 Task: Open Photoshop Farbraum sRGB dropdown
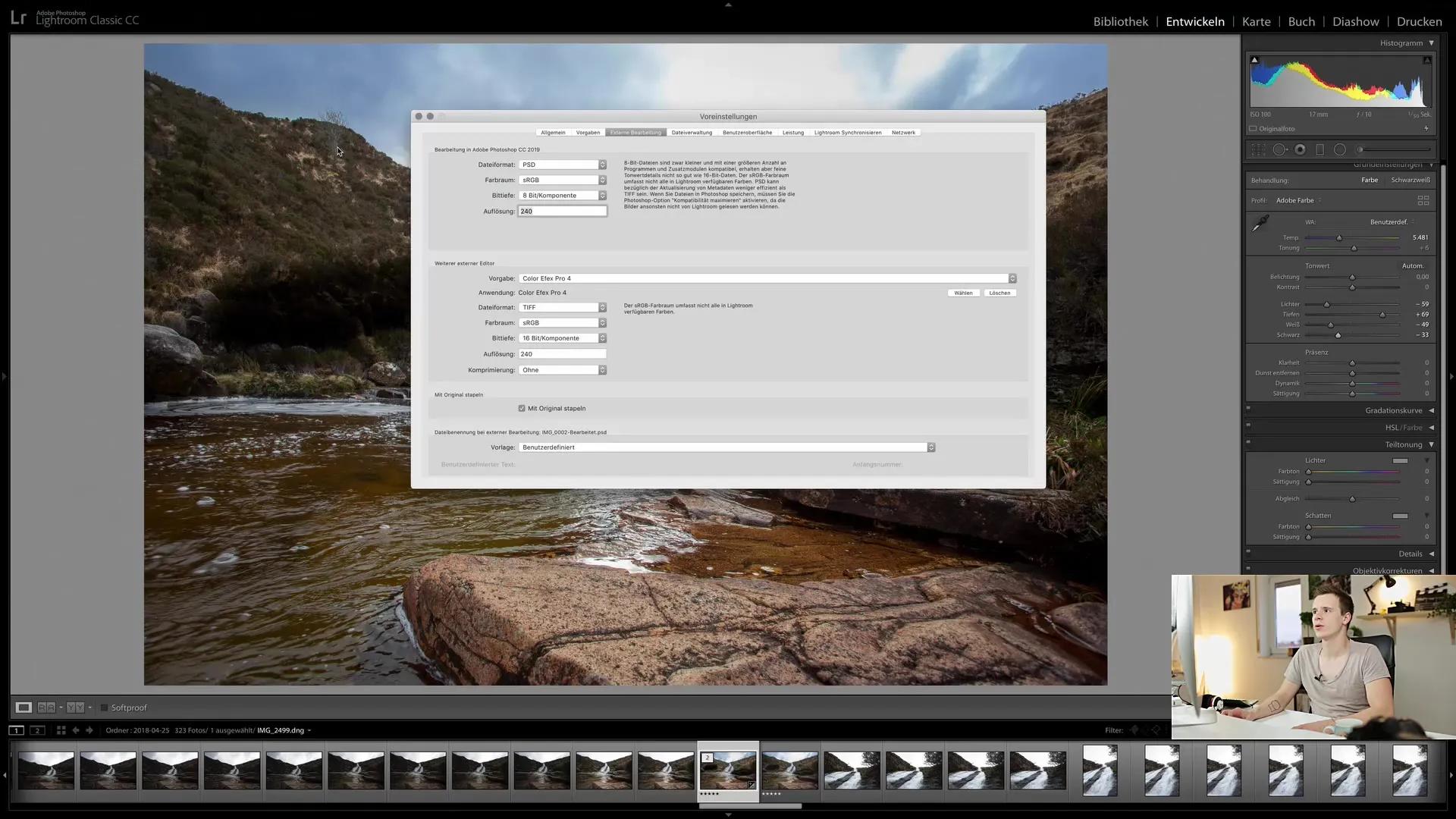pos(563,180)
